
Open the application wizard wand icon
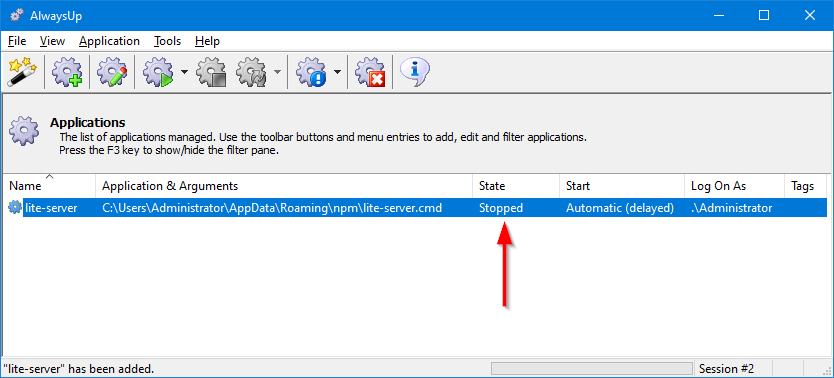[x=22, y=72]
